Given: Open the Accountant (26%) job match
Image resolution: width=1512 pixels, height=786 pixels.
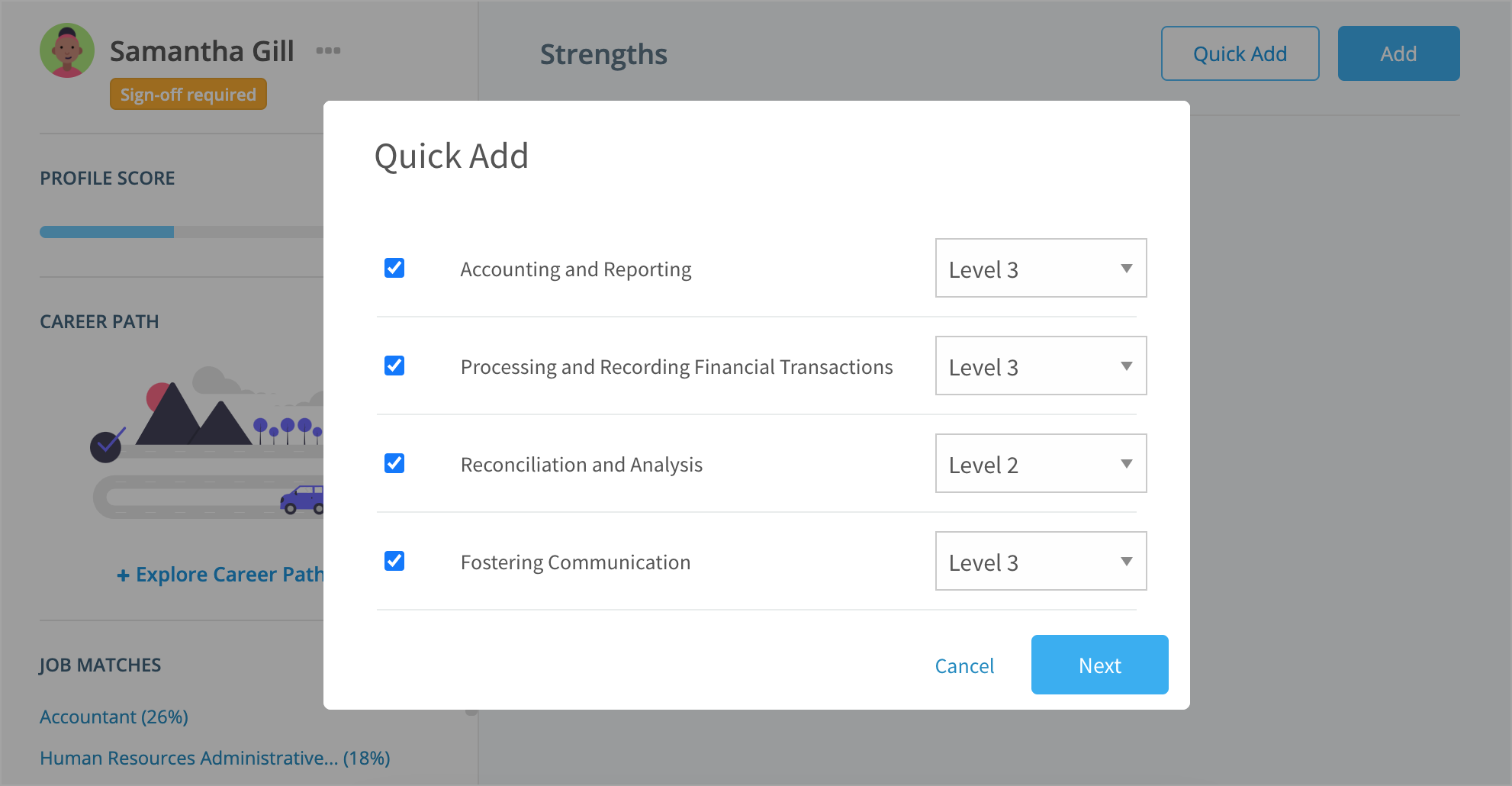Looking at the screenshot, I should (x=114, y=717).
